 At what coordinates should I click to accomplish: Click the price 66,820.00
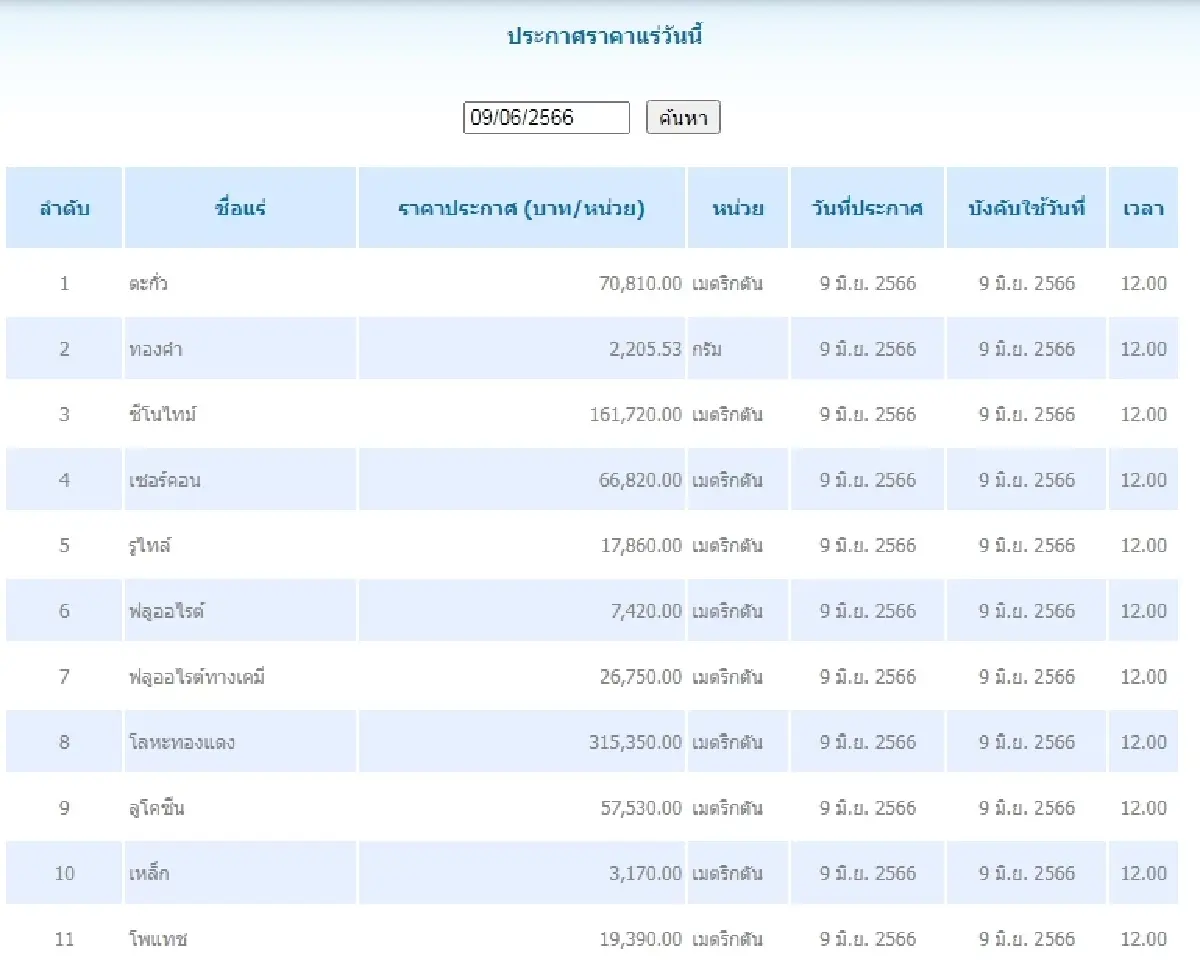coord(640,480)
